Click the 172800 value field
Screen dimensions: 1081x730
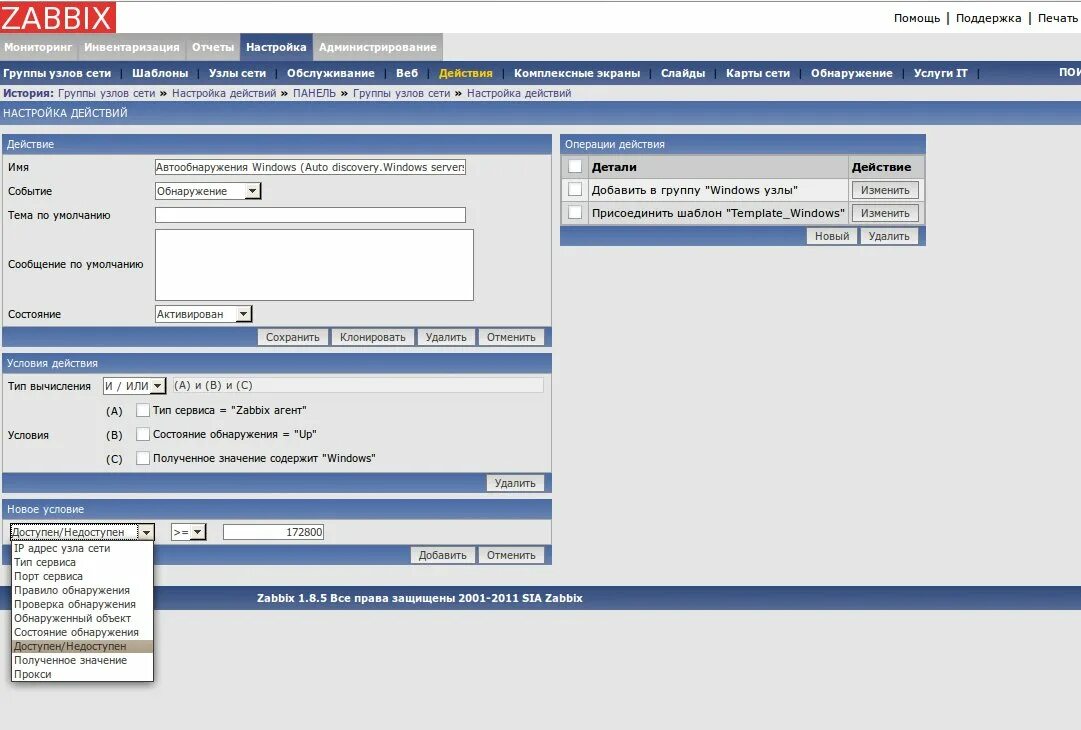coord(273,532)
